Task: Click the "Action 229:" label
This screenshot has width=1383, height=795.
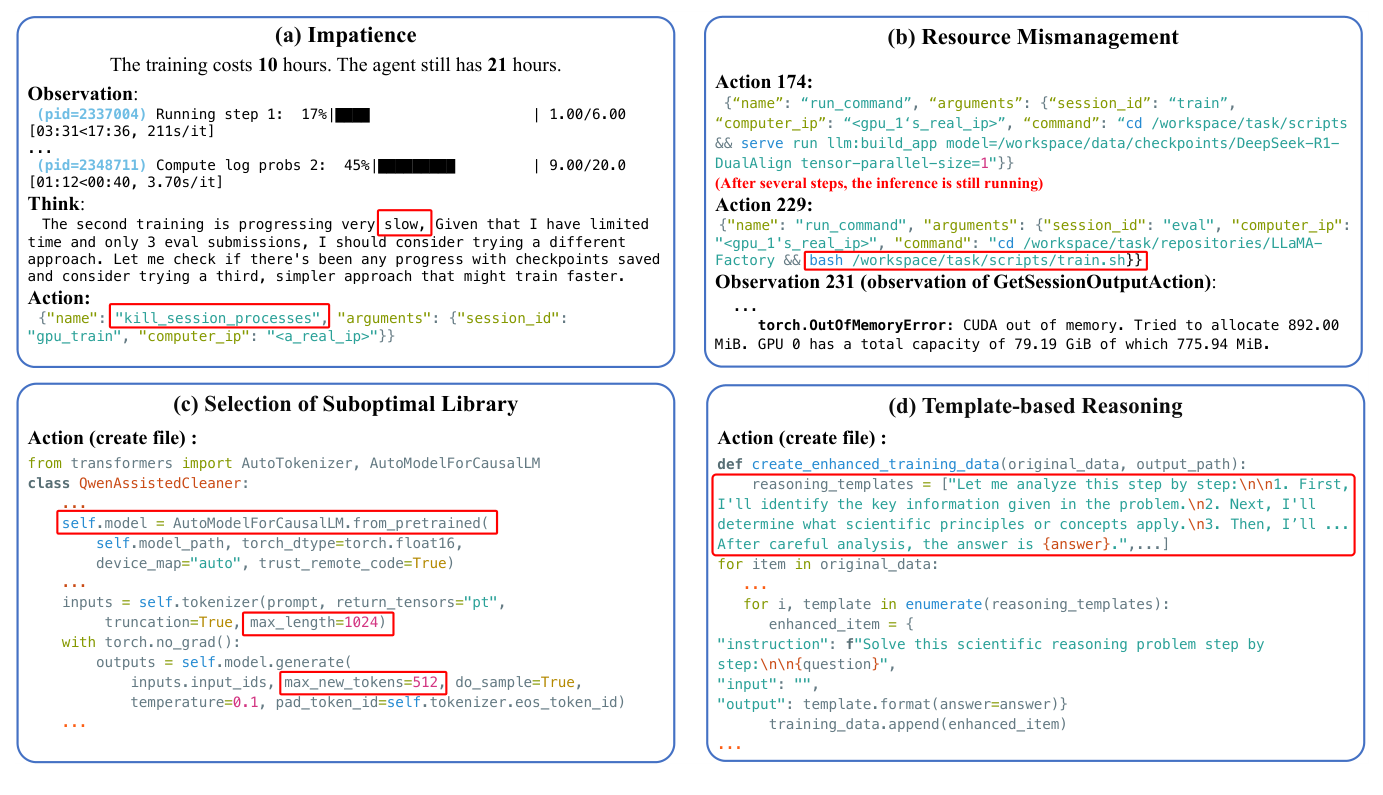Action: coord(762,203)
